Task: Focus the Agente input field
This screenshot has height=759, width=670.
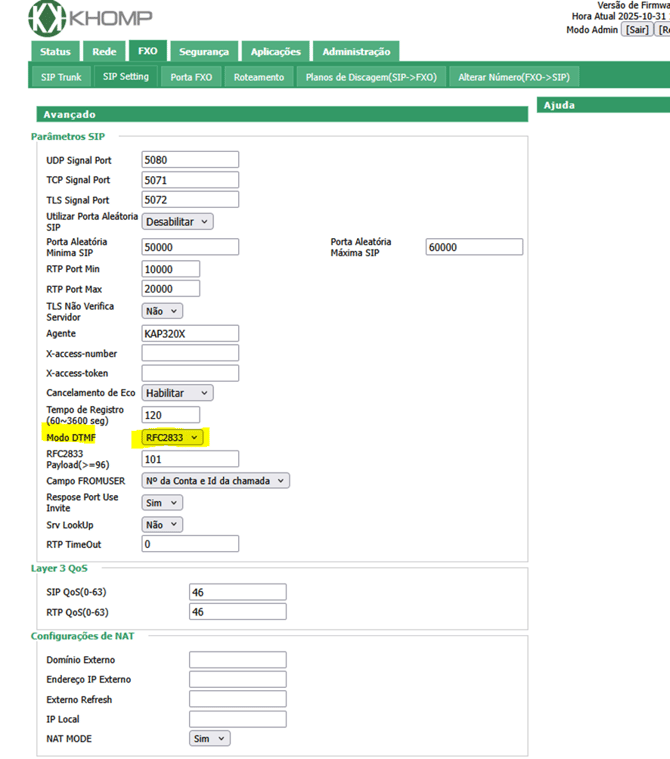Action: point(190,333)
